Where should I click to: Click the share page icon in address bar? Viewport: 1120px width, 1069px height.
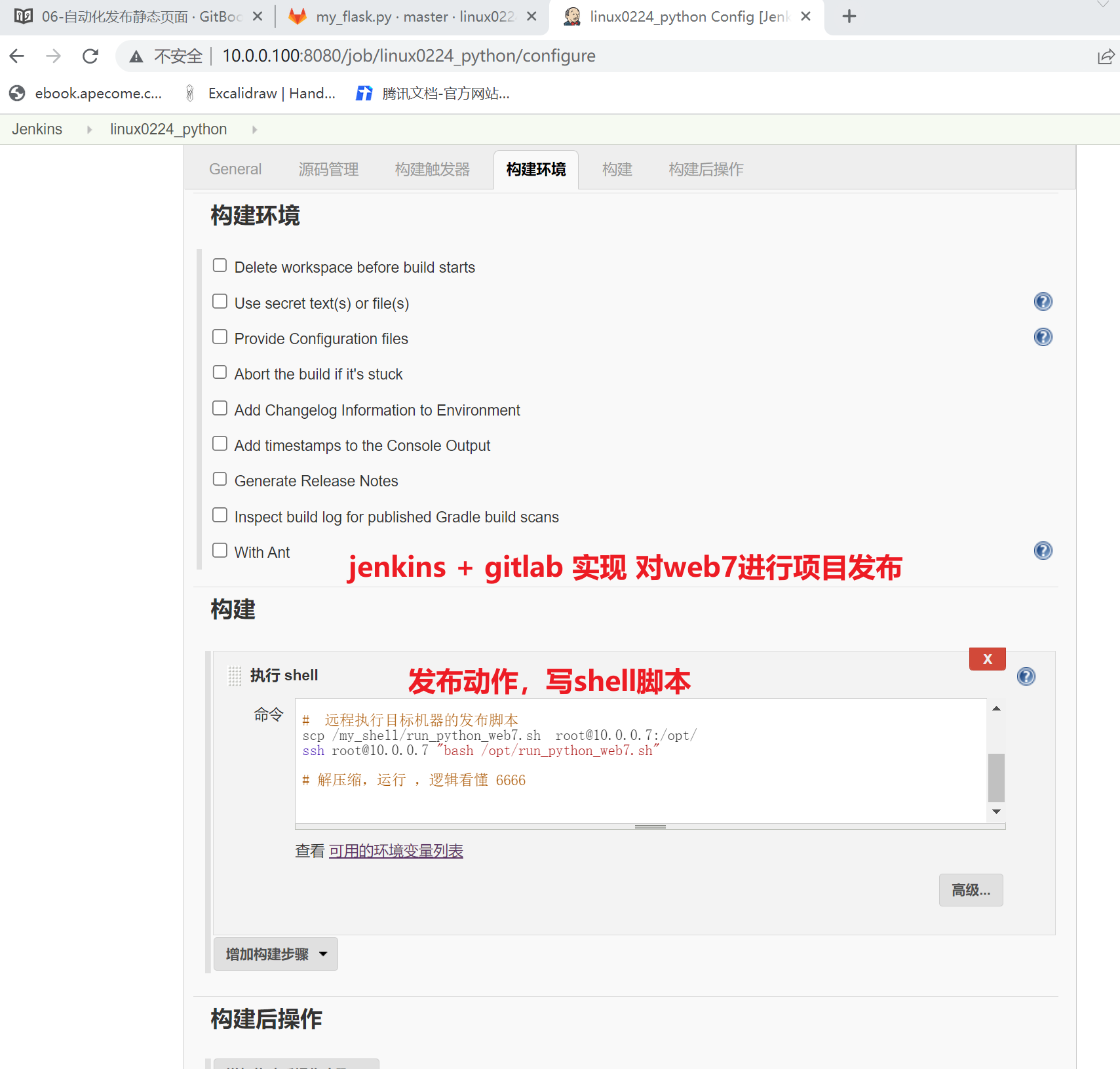(x=1106, y=56)
